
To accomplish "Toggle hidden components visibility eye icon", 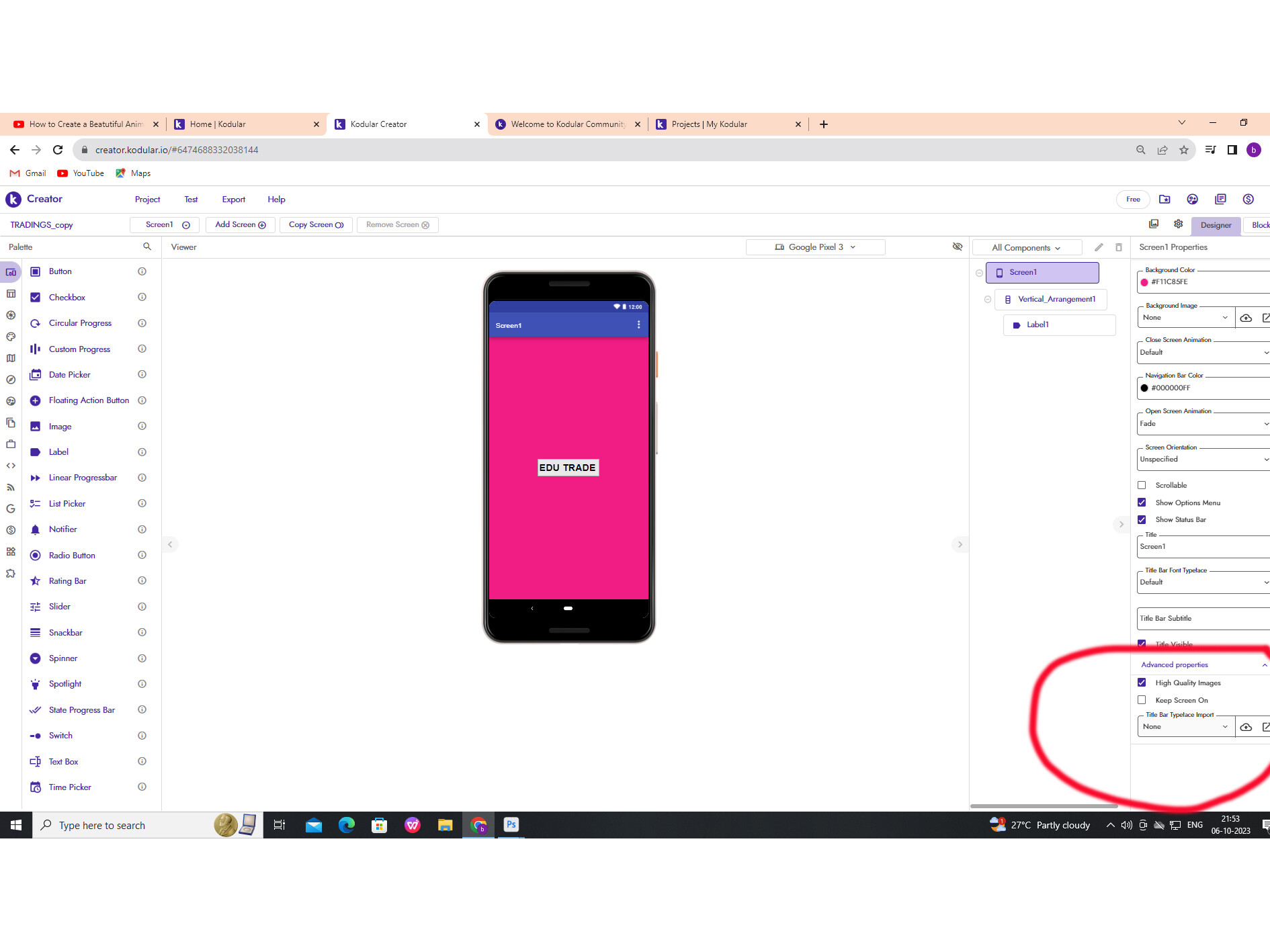I will (958, 247).
